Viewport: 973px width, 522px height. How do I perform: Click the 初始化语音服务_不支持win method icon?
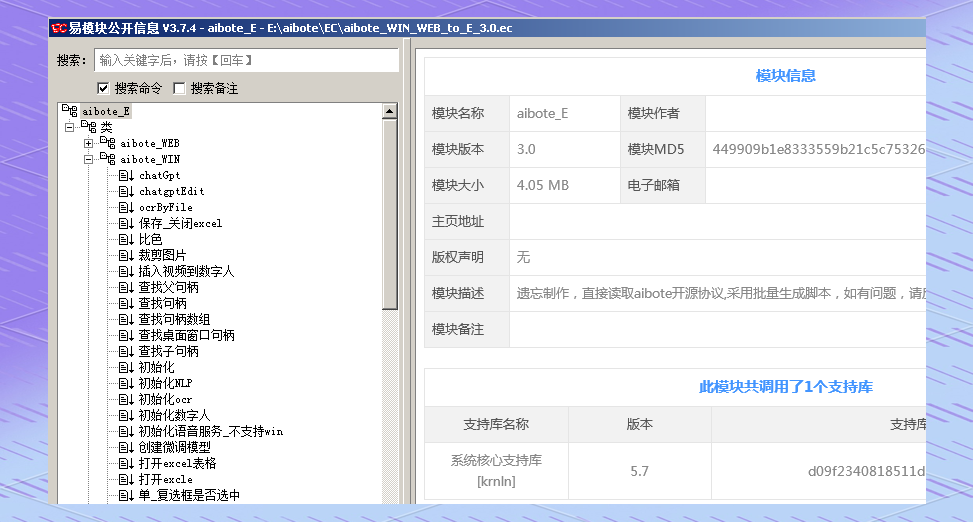tap(127, 431)
